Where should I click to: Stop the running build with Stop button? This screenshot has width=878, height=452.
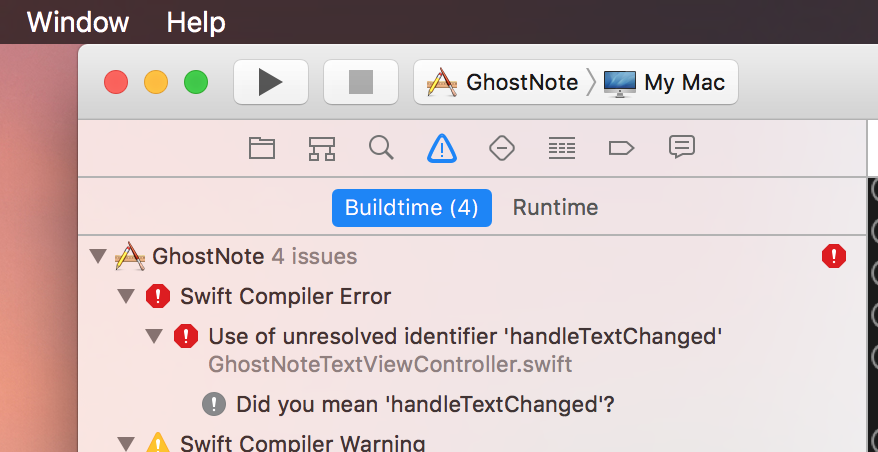pos(361,82)
